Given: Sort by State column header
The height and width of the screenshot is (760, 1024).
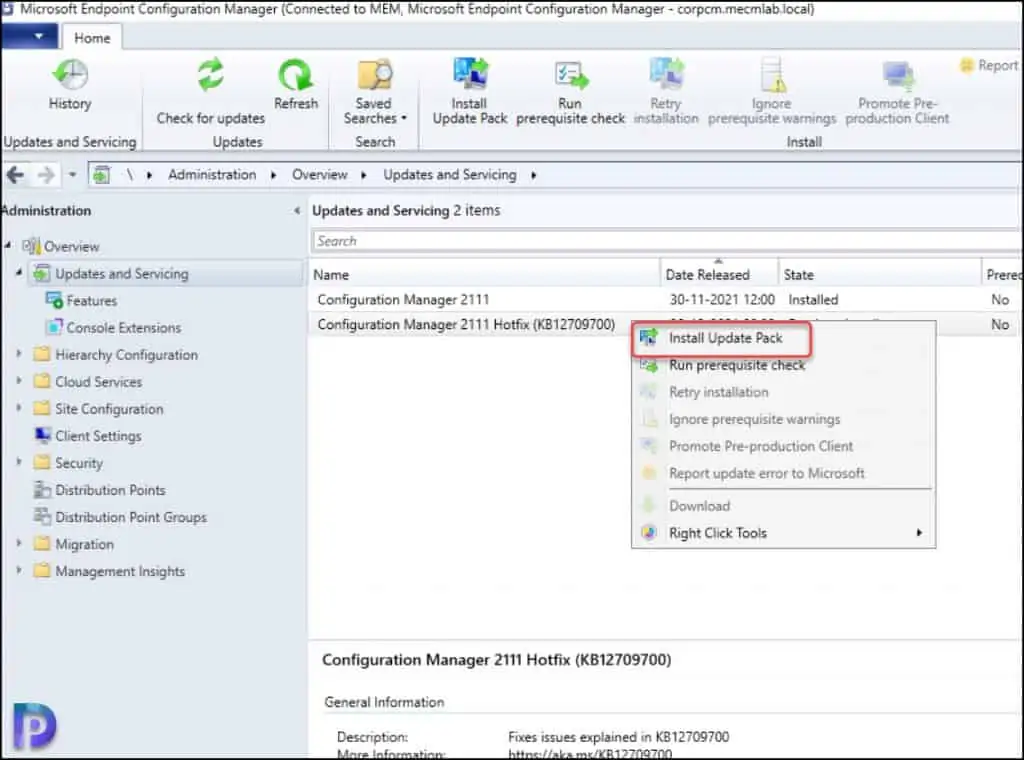Looking at the screenshot, I should point(880,275).
